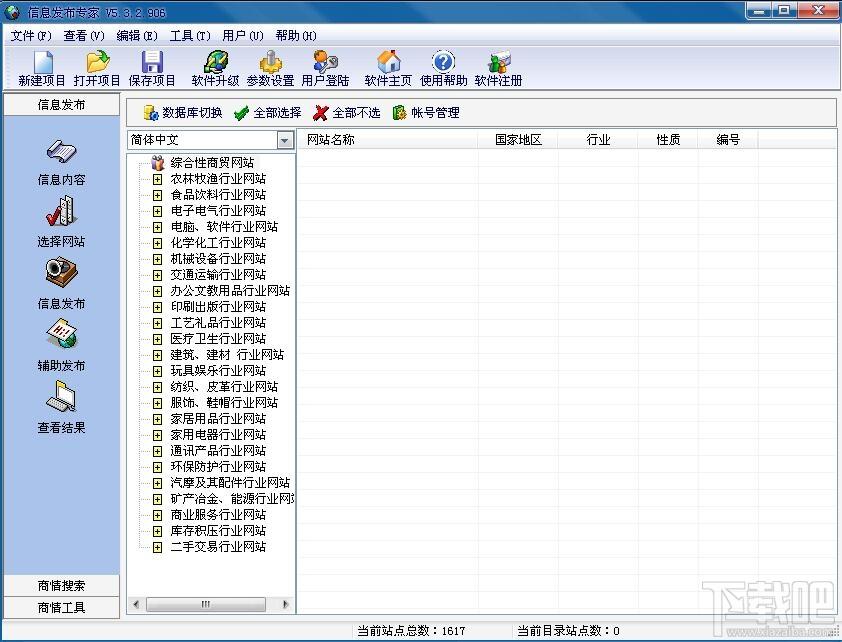
Task: Select 库存积压行业网站 in the tree
Action: [218, 531]
